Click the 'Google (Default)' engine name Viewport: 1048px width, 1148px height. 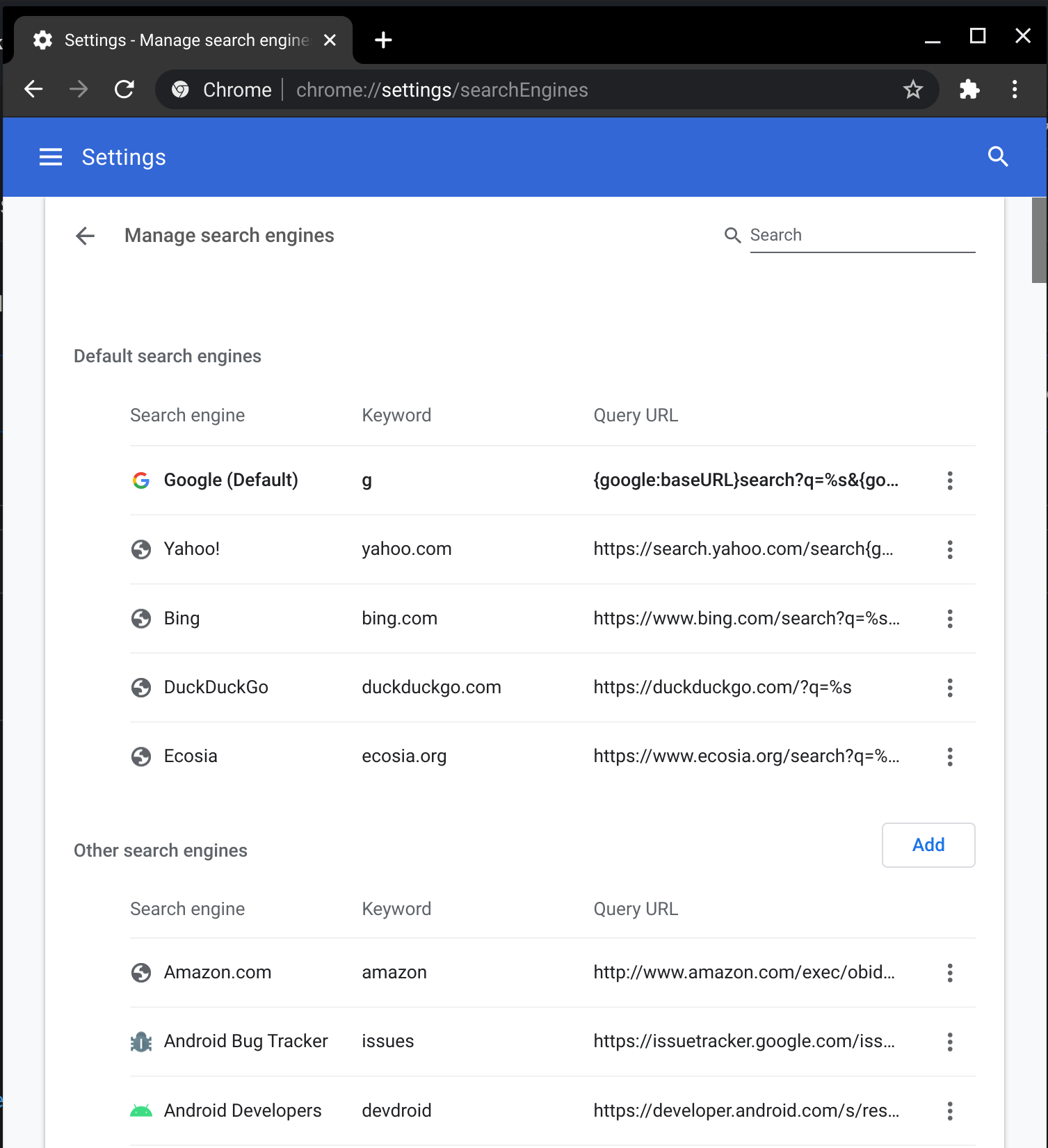231,480
